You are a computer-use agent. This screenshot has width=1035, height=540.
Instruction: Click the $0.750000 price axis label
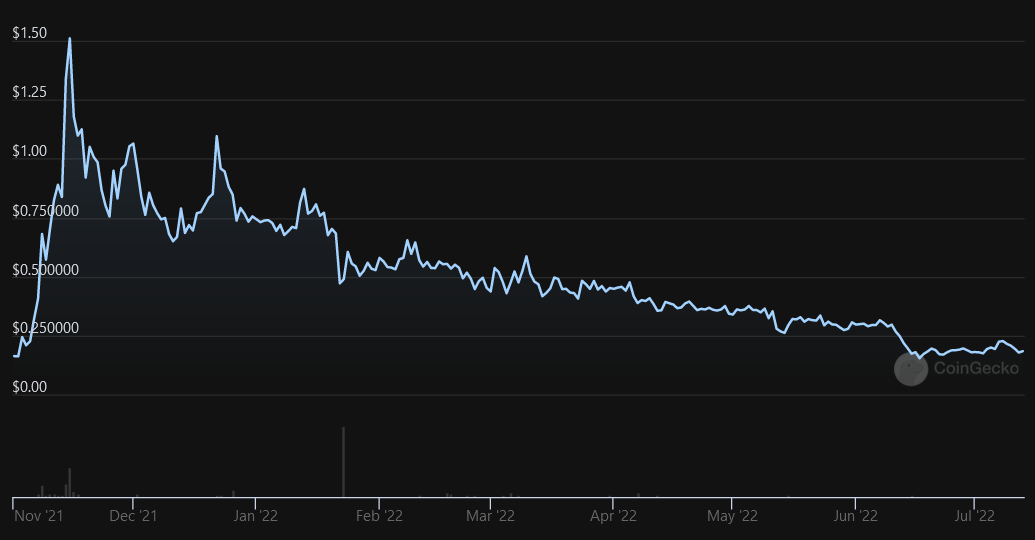coord(46,211)
